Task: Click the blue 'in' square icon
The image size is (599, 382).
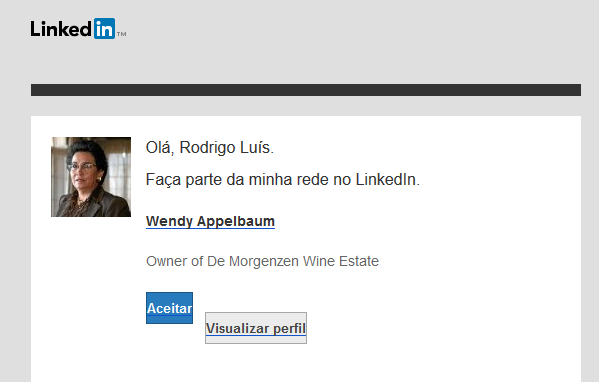Action: pyautogui.click(x=104, y=29)
